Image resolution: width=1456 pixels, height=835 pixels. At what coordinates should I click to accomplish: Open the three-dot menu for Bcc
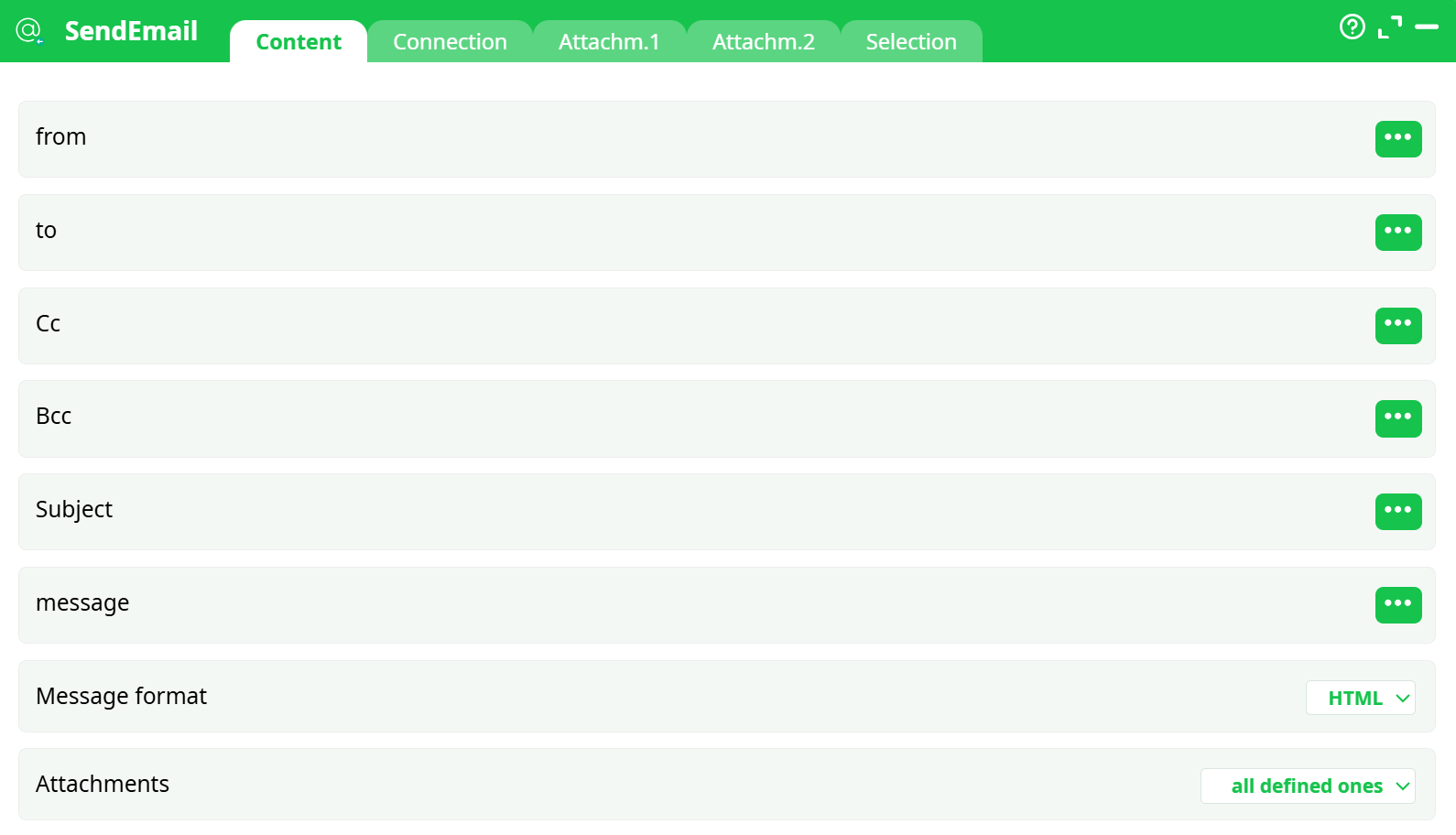tap(1397, 418)
